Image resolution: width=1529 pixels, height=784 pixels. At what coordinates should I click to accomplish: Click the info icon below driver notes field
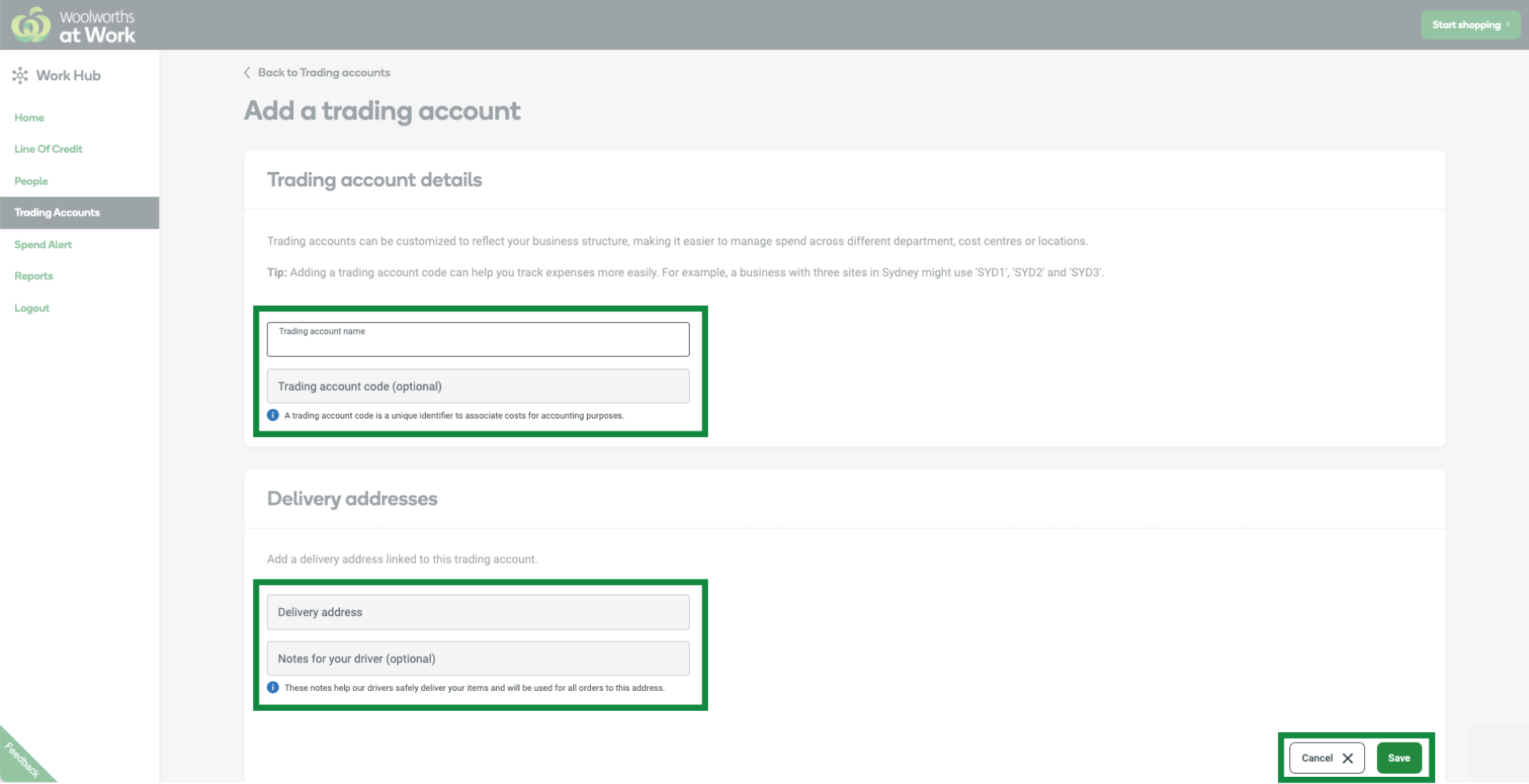(273, 687)
